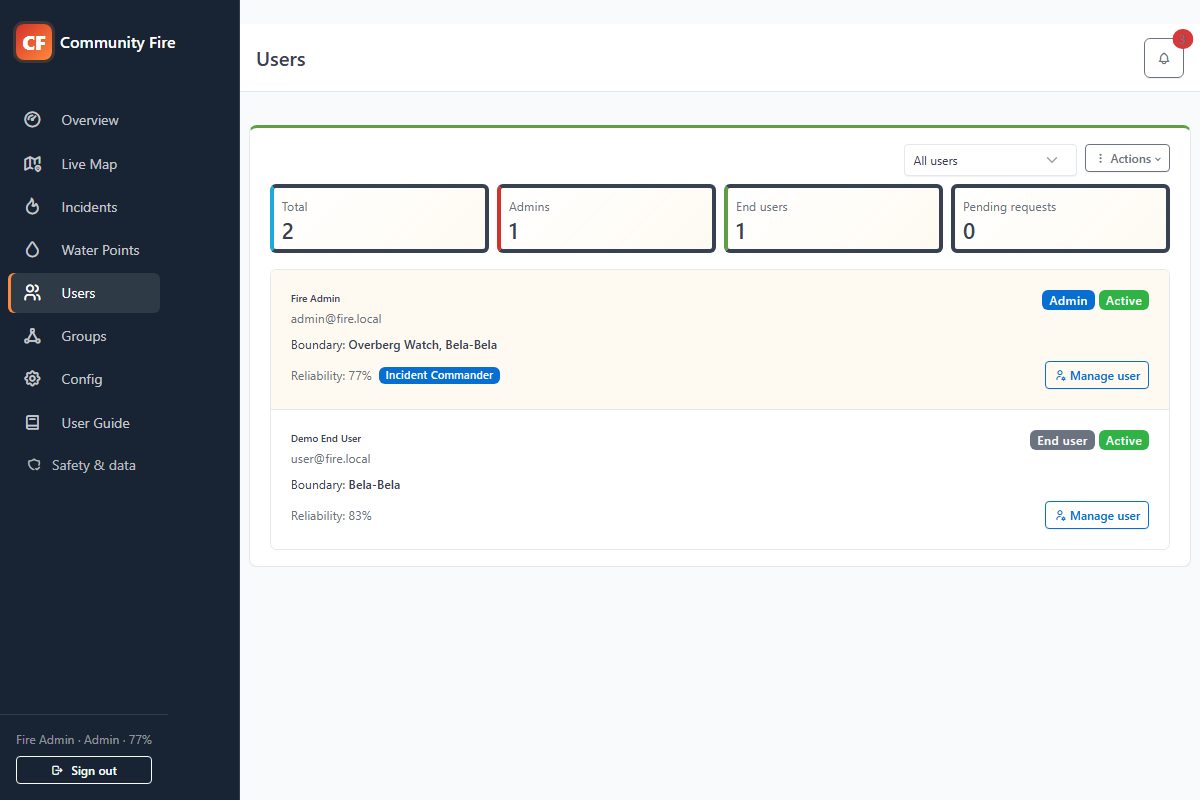
Task: Click the Fire Admin · Admin · 77% footer text
Action: 84,740
